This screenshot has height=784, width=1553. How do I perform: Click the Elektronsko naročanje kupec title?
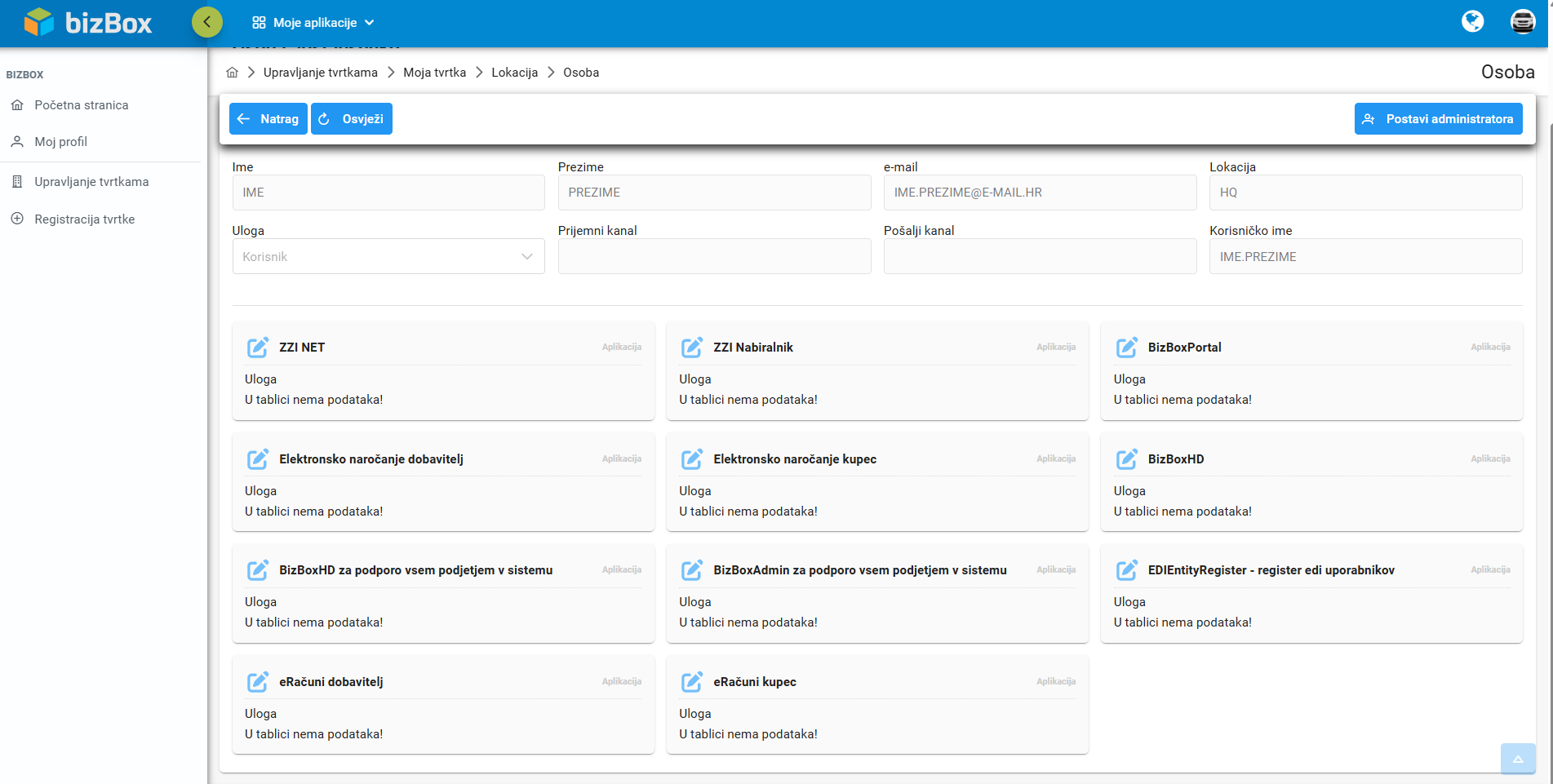click(x=795, y=459)
